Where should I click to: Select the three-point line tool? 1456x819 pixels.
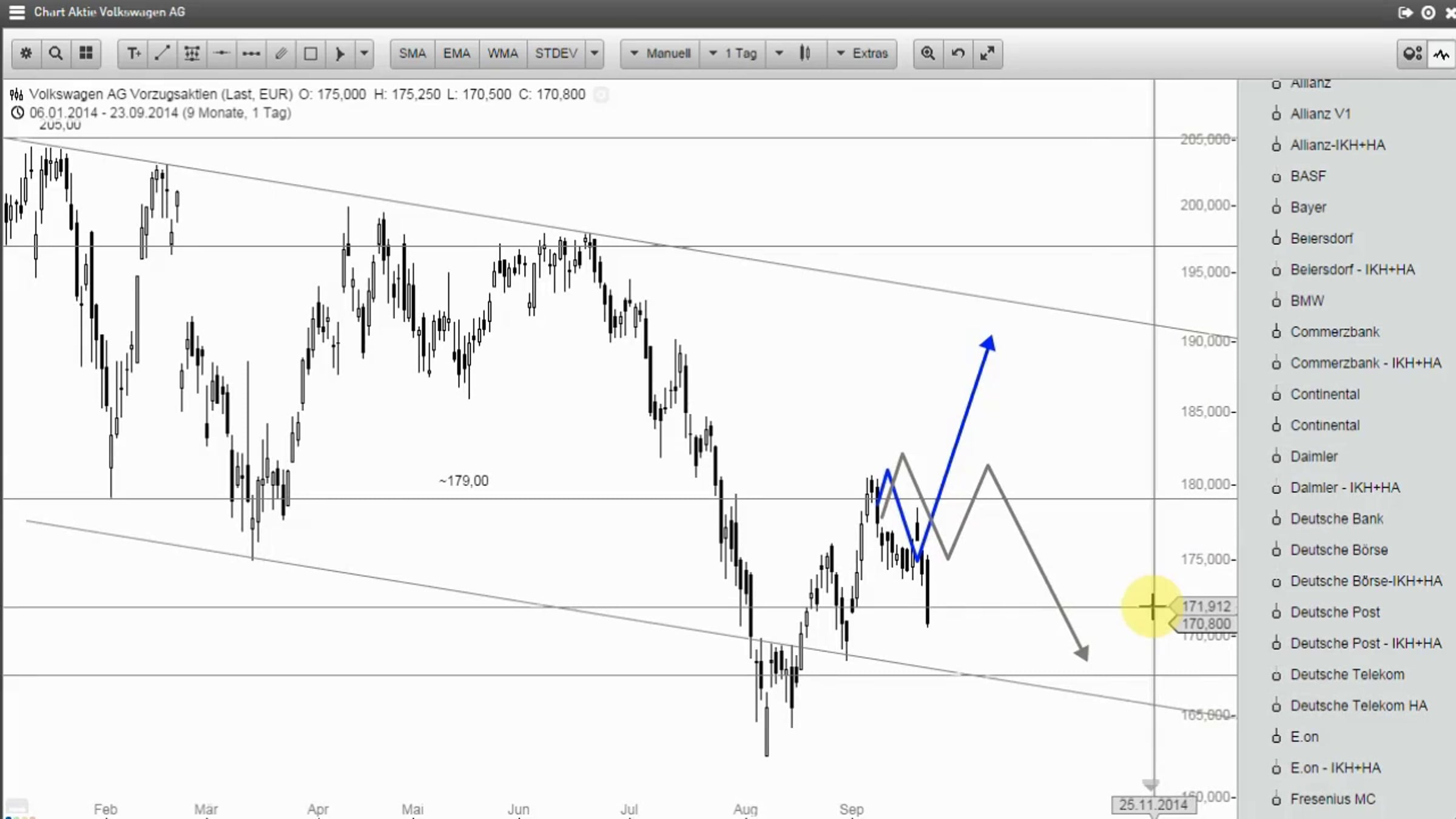click(251, 53)
